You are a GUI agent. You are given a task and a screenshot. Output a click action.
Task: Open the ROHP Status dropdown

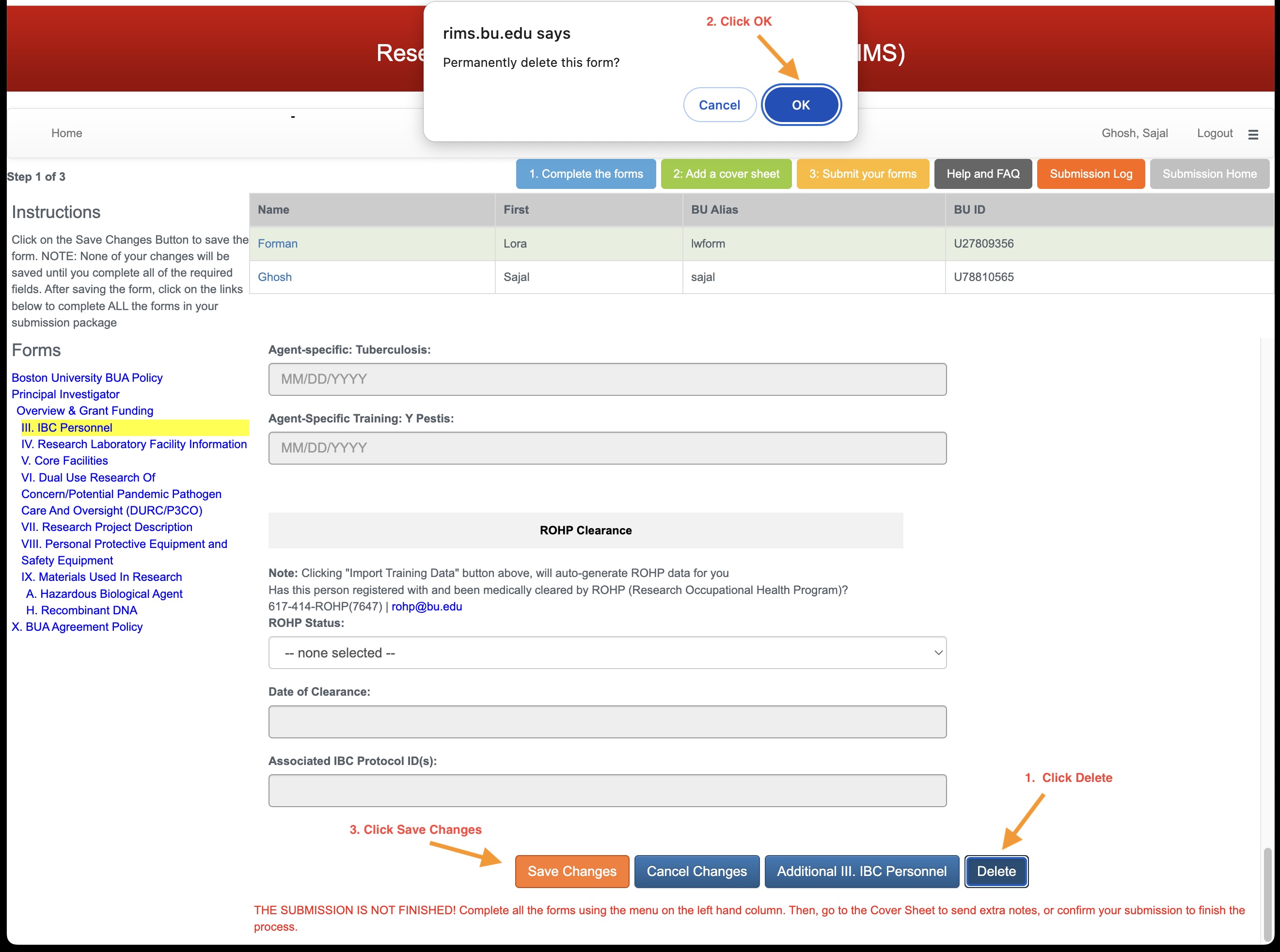[x=607, y=653]
